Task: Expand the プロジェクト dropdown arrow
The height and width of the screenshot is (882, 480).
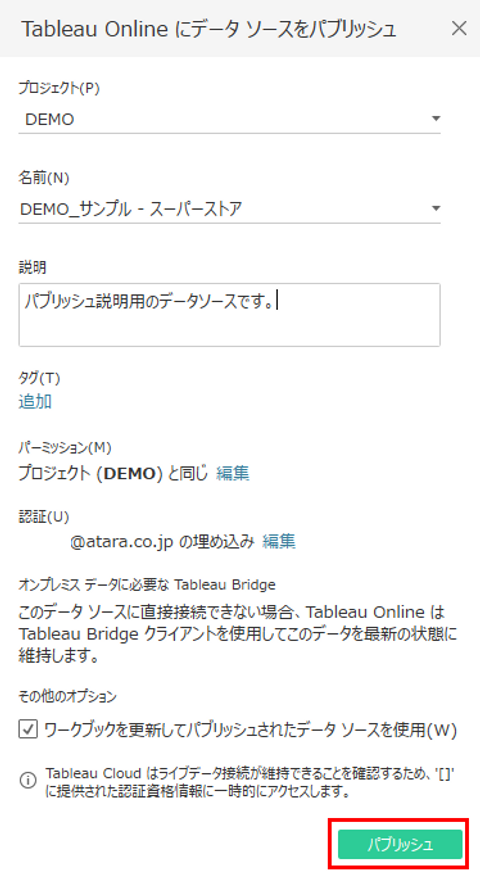Action: pos(436,119)
